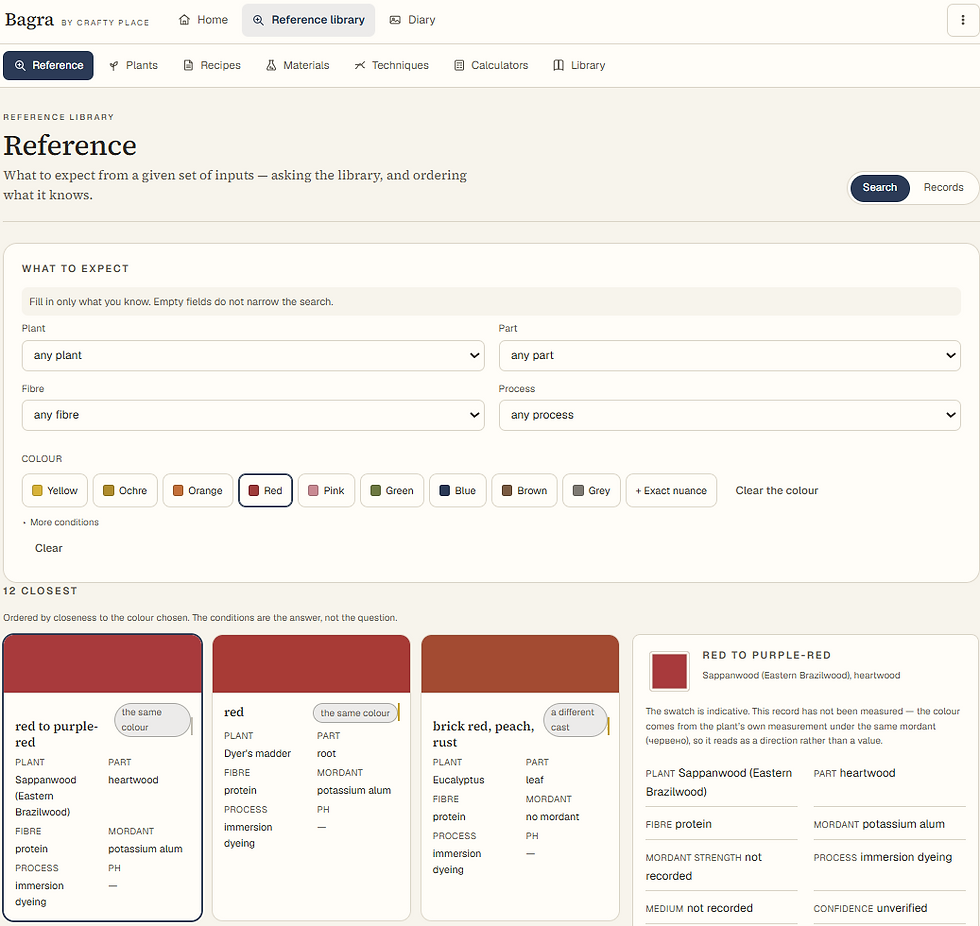Click the Reference tab search icon
Screen dimensions: 980x926
(20, 66)
